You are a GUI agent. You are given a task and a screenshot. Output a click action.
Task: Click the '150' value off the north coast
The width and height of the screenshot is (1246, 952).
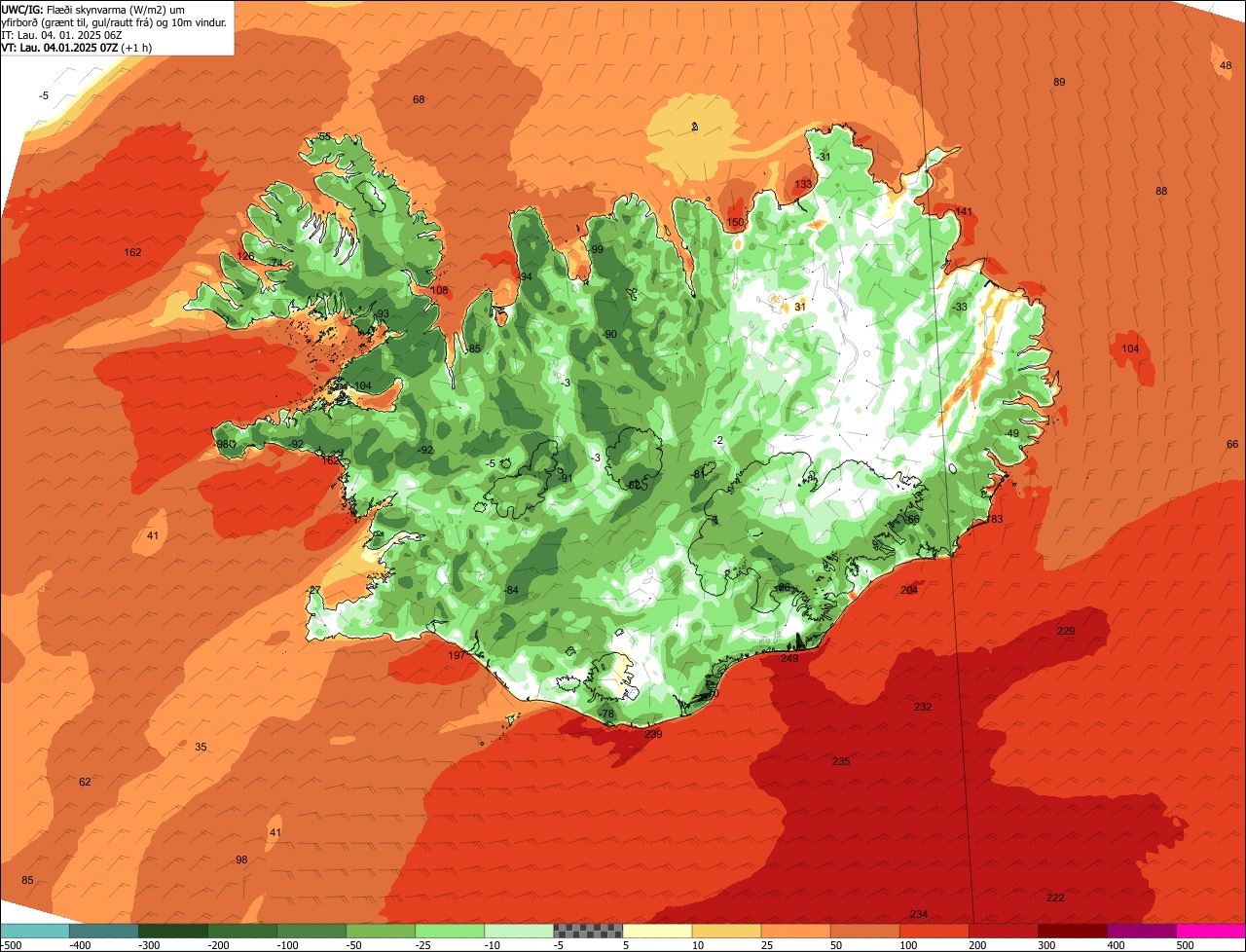[x=735, y=224]
